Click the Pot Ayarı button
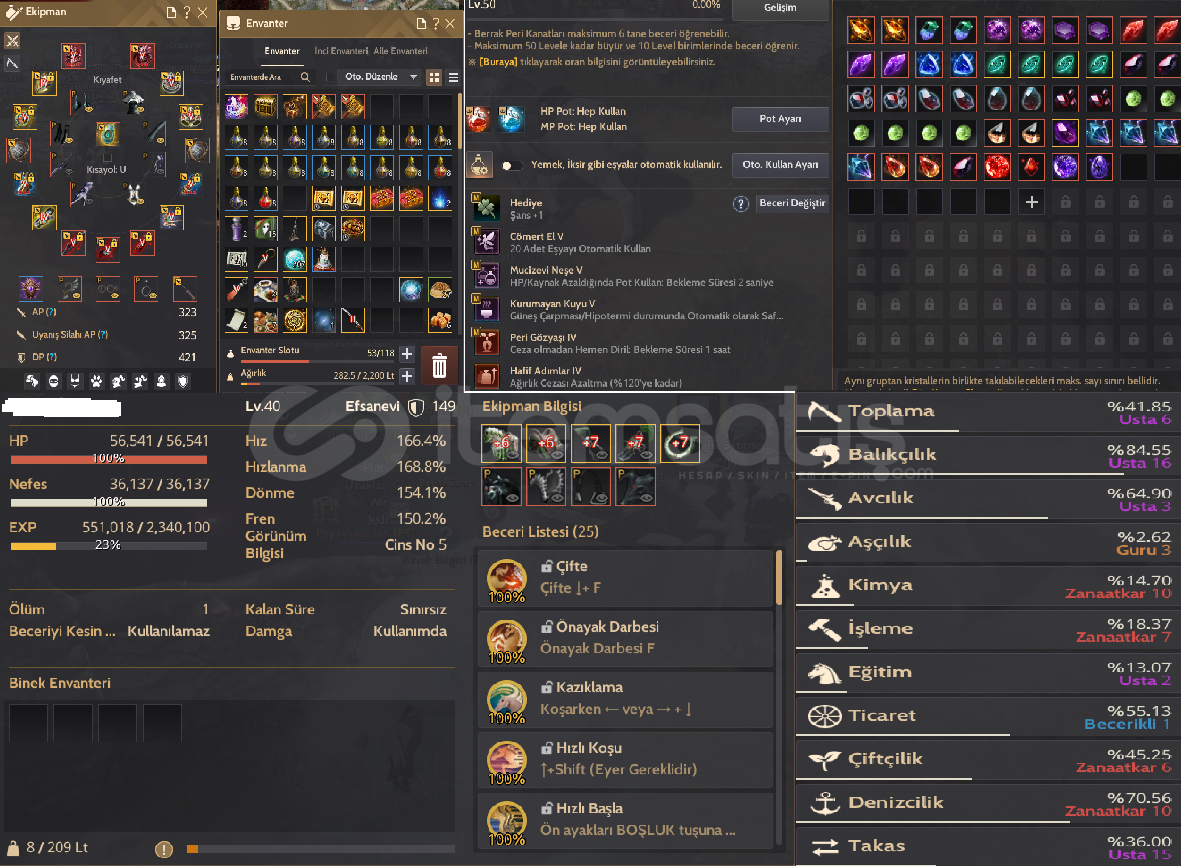This screenshot has width=1181, height=866. 780,119
